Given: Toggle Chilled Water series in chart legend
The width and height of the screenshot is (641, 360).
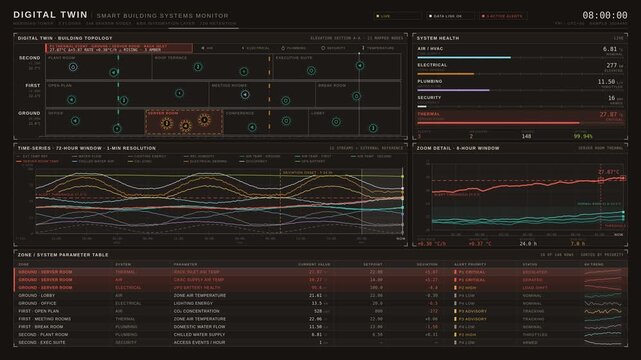Looking at the screenshot, I should [93, 161].
